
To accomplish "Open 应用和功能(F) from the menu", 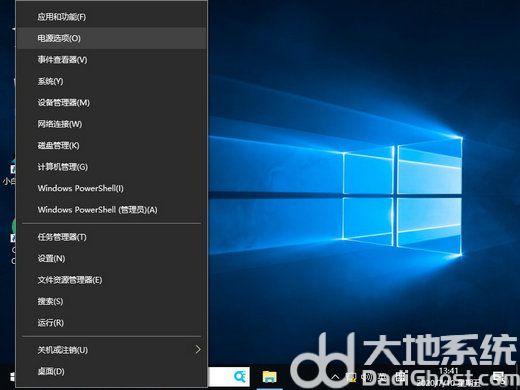I will (x=112, y=17).
